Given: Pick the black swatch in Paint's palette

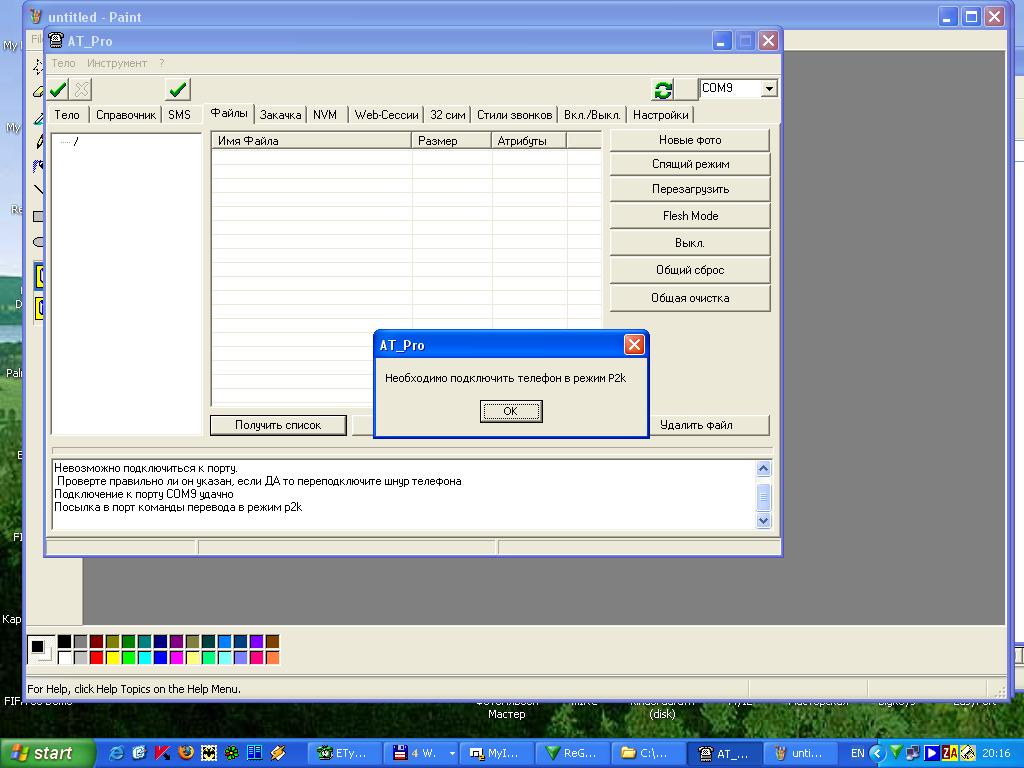Looking at the screenshot, I should click(65, 641).
